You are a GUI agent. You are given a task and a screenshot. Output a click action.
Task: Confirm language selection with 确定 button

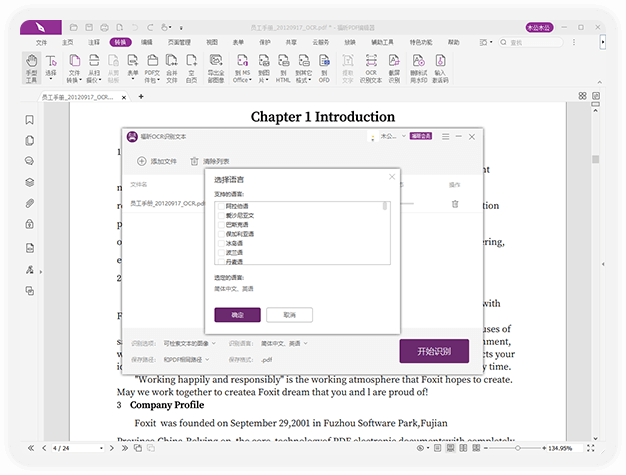pyautogui.click(x=238, y=315)
